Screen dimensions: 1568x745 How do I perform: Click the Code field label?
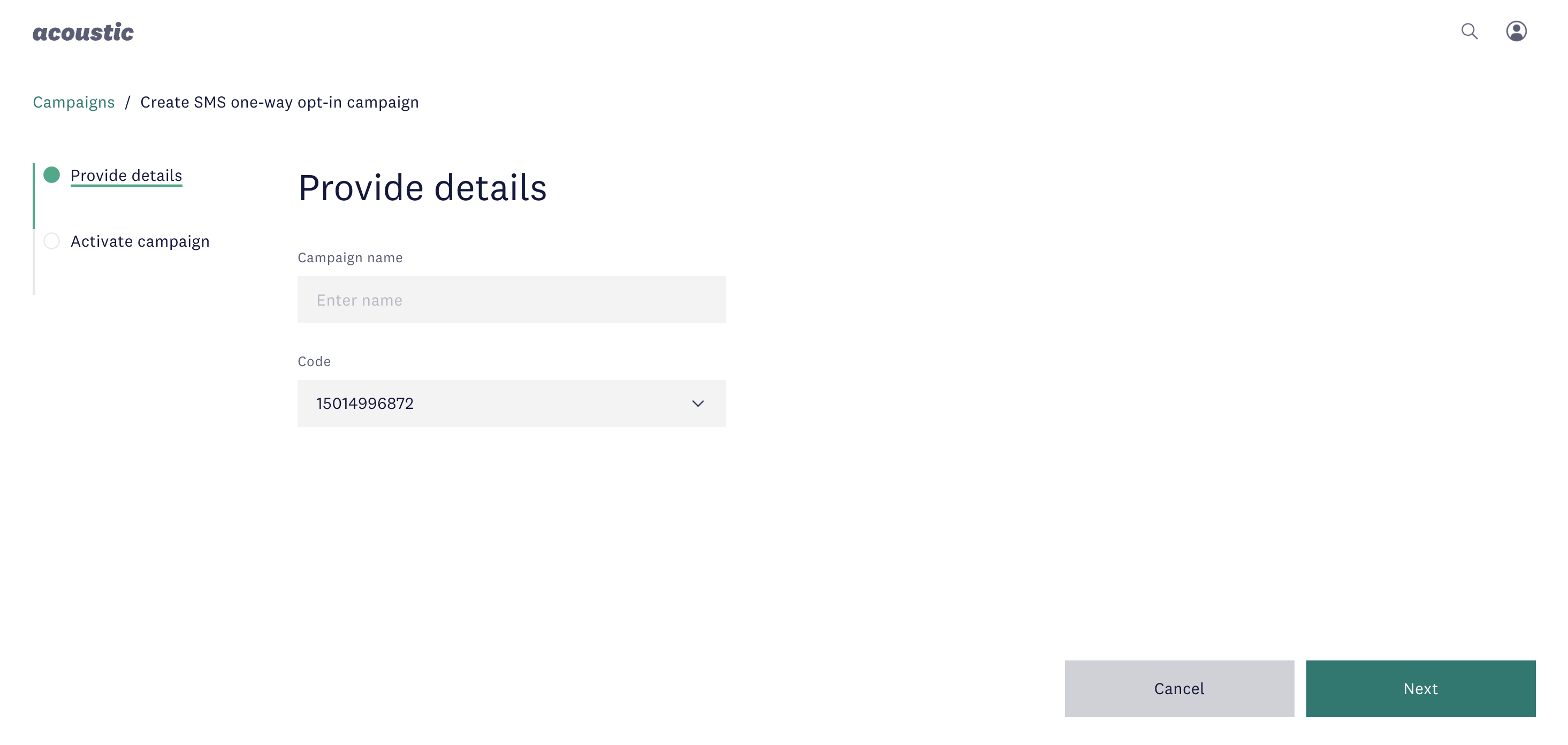coord(314,362)
